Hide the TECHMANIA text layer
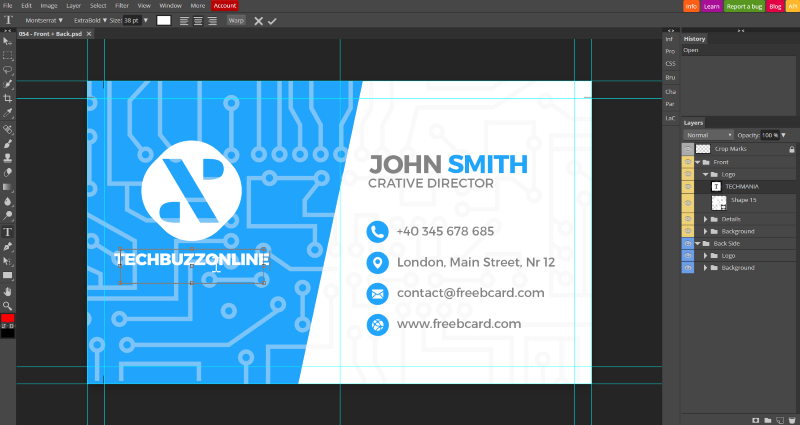 pos(688,187)
